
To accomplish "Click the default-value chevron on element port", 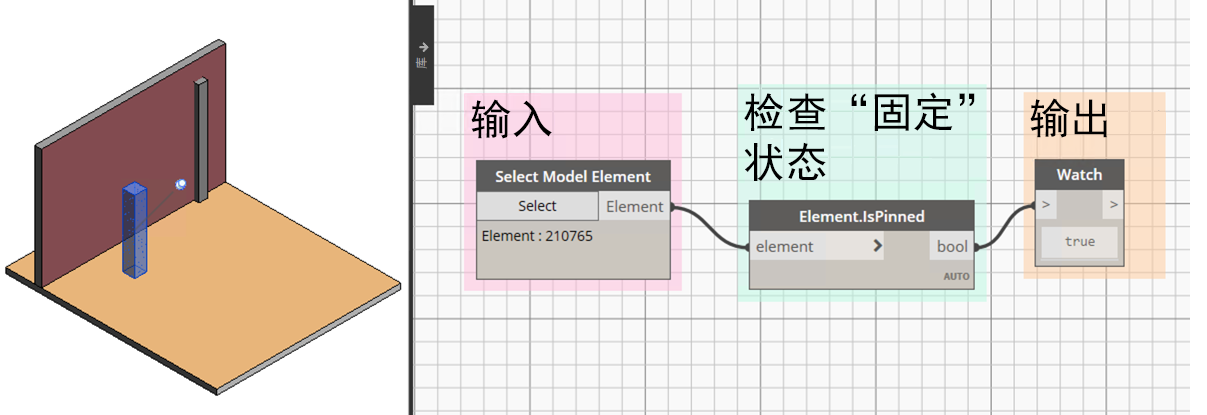I will pos(877,246).
